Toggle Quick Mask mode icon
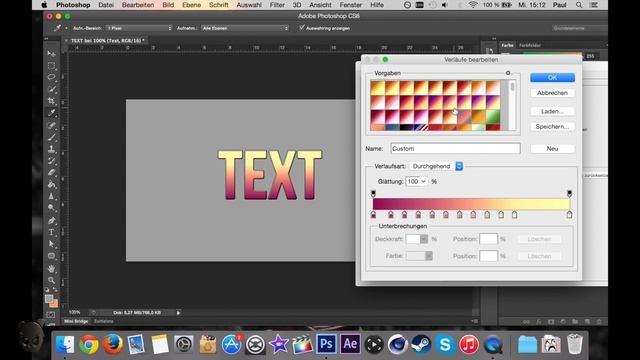 (x=51, y=315)
